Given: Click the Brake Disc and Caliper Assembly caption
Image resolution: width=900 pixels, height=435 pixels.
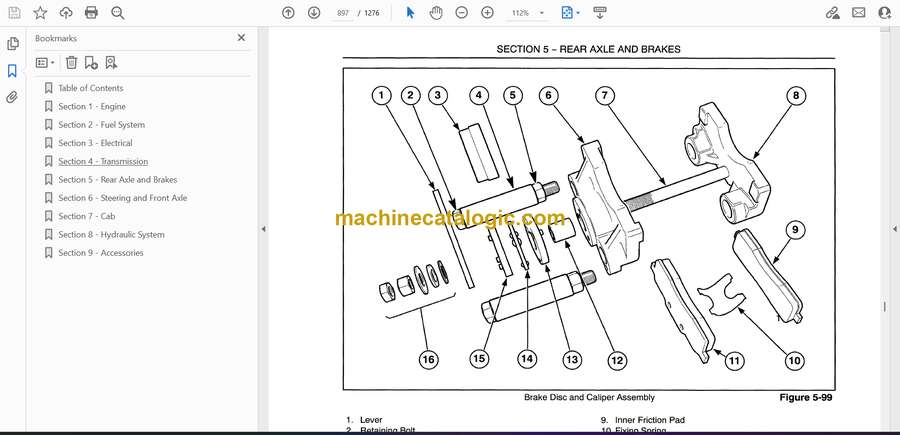Looking at the screenshot, I should coord(589,397).
